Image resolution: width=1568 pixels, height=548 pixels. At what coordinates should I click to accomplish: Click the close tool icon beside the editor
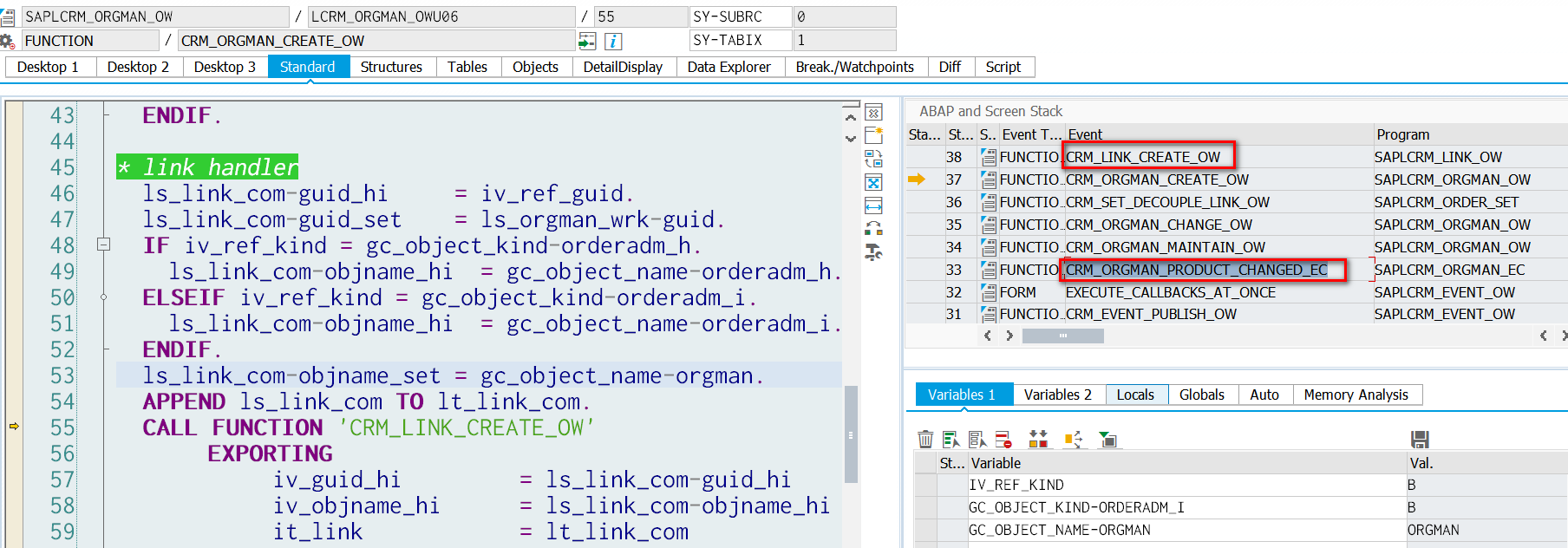pos(874,113)
